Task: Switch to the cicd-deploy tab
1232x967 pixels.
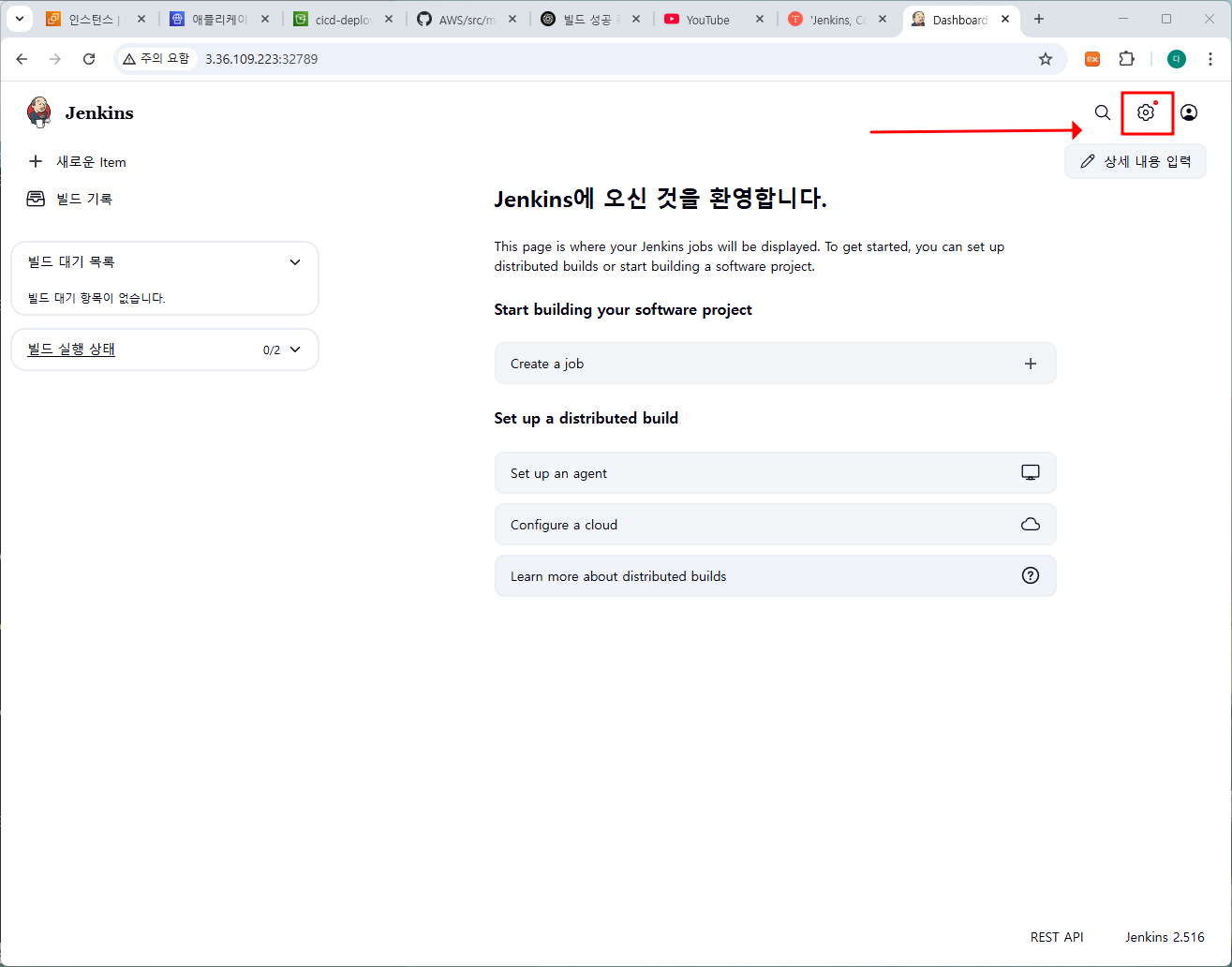Action: pyautogui.click(x=343, y=20)
